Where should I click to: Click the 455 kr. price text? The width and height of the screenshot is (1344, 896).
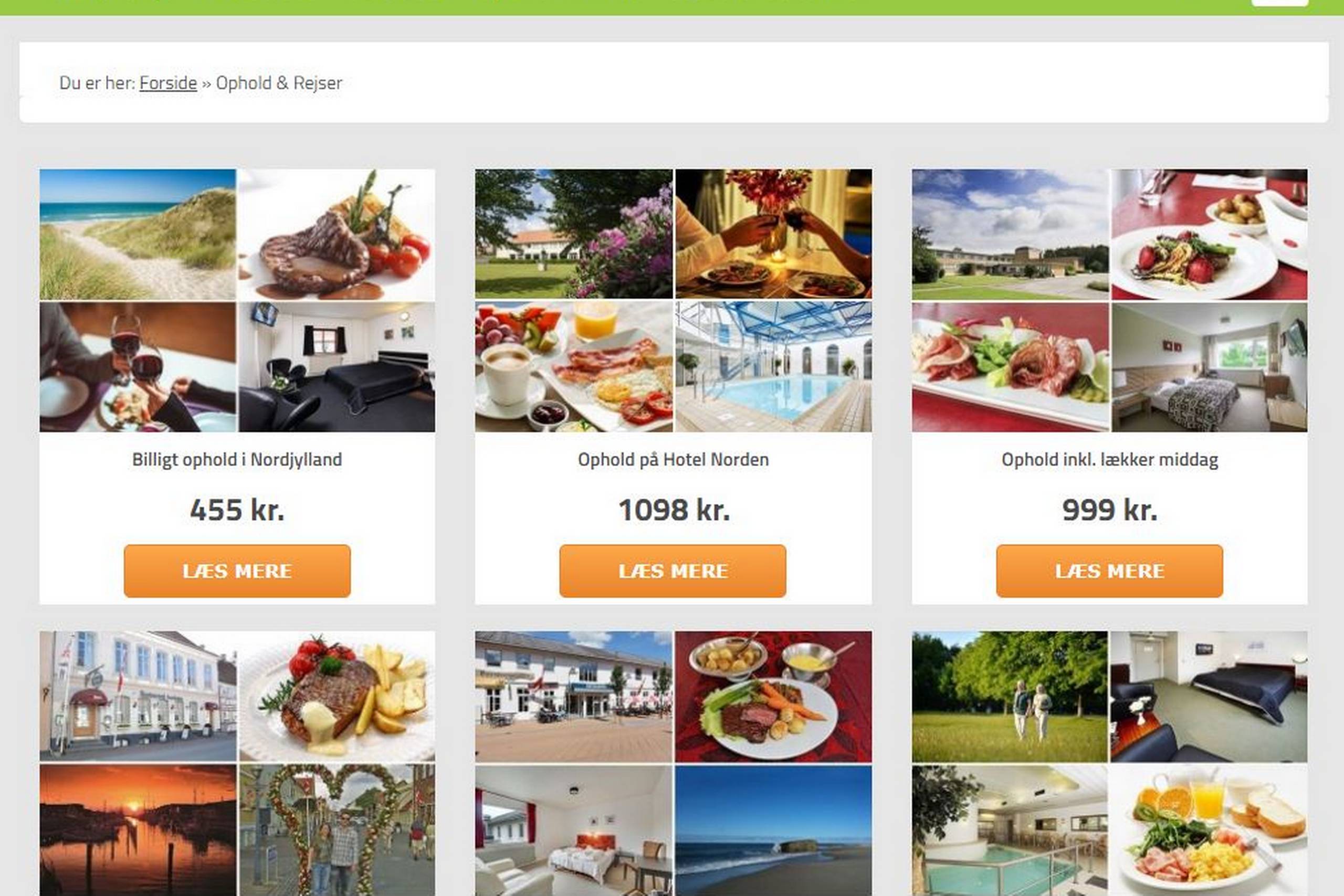(237, 509)
